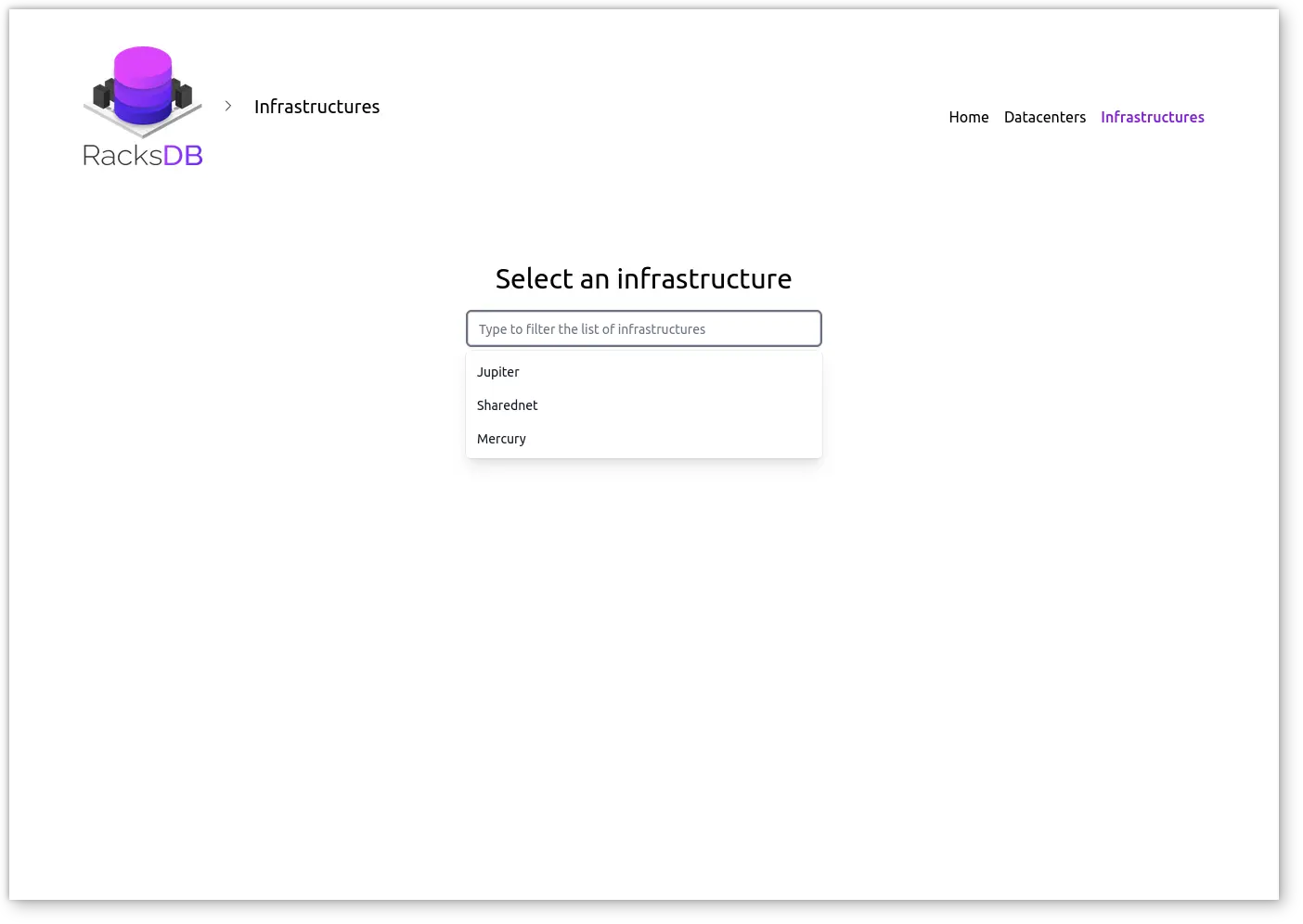This screenshot has height=924, width=1303.
Task: Choose Mercury in the infrastructure list
Action: pyautogui.click(x=644, y=439)
